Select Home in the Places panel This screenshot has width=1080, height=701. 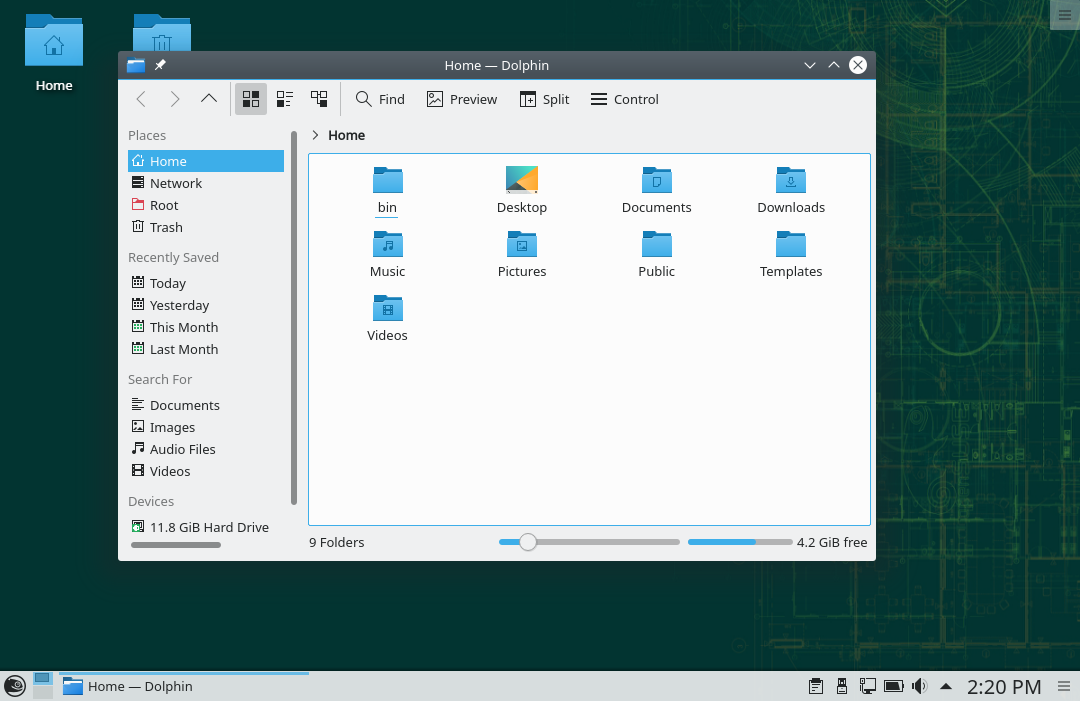point(206,161)
